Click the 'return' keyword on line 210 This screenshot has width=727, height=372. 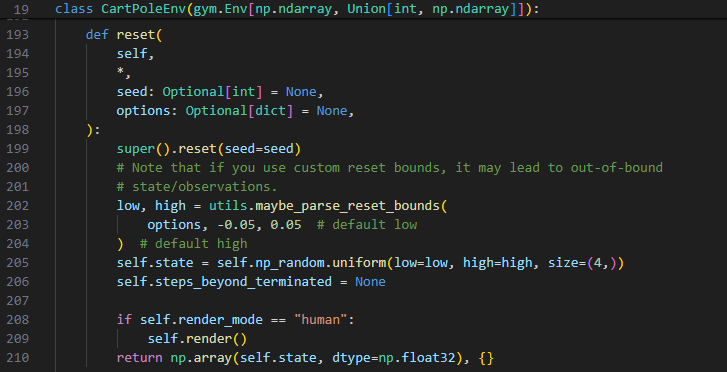click(140, 358)
